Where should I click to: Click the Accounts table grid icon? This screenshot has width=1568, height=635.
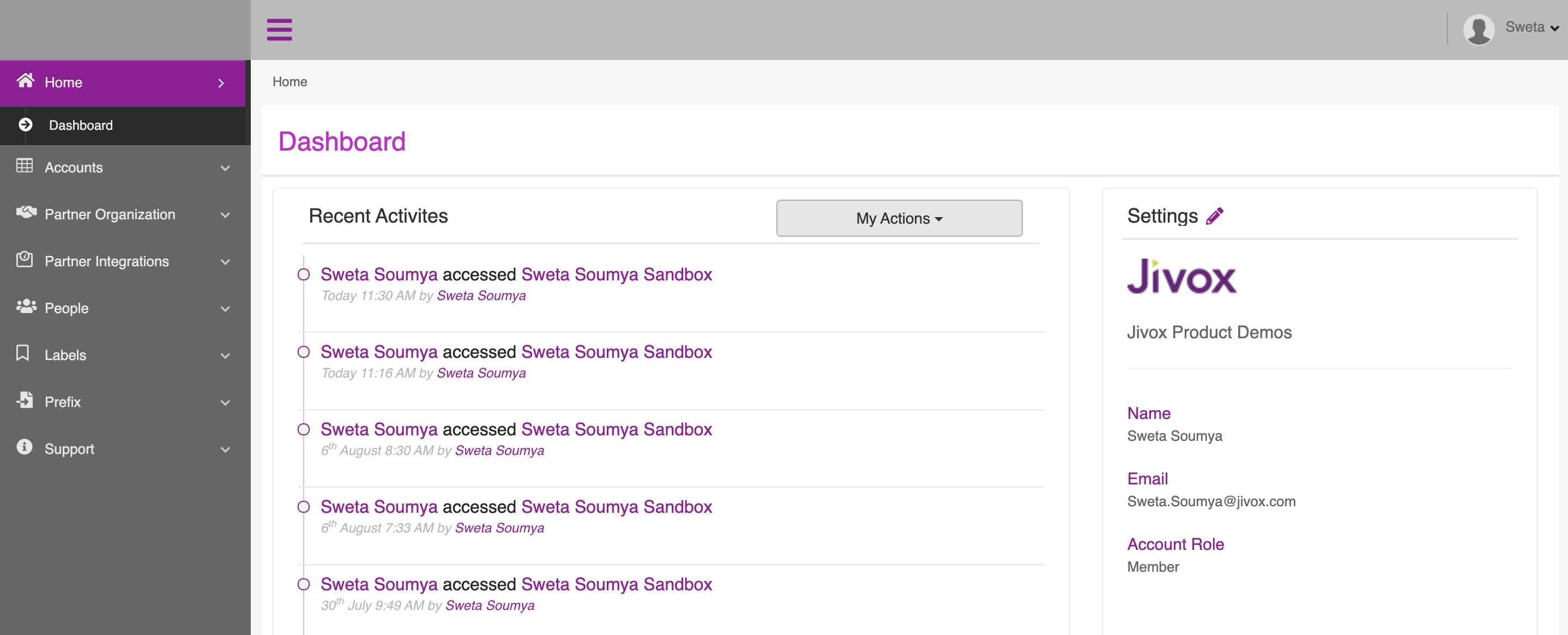pos(25,166)
